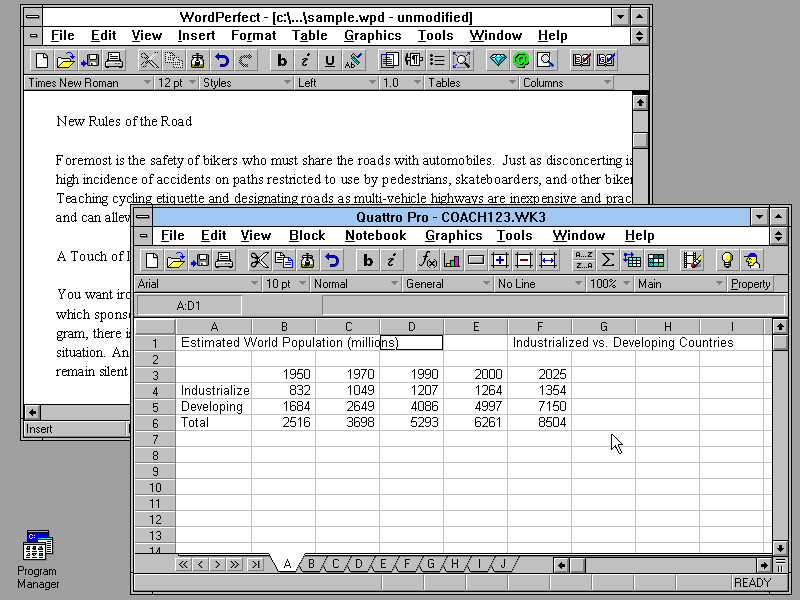
Task: Click the Paste icon in Quattro Pro toolbar
Action: click(x=307, y=261)
